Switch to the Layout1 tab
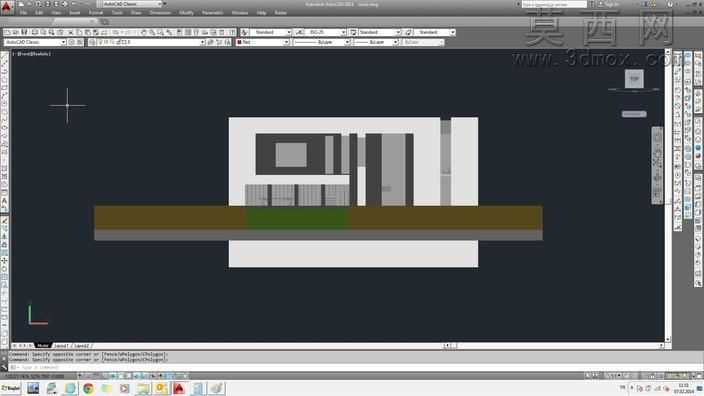Viewport: 704px width, 396px height. pos(62,346)
